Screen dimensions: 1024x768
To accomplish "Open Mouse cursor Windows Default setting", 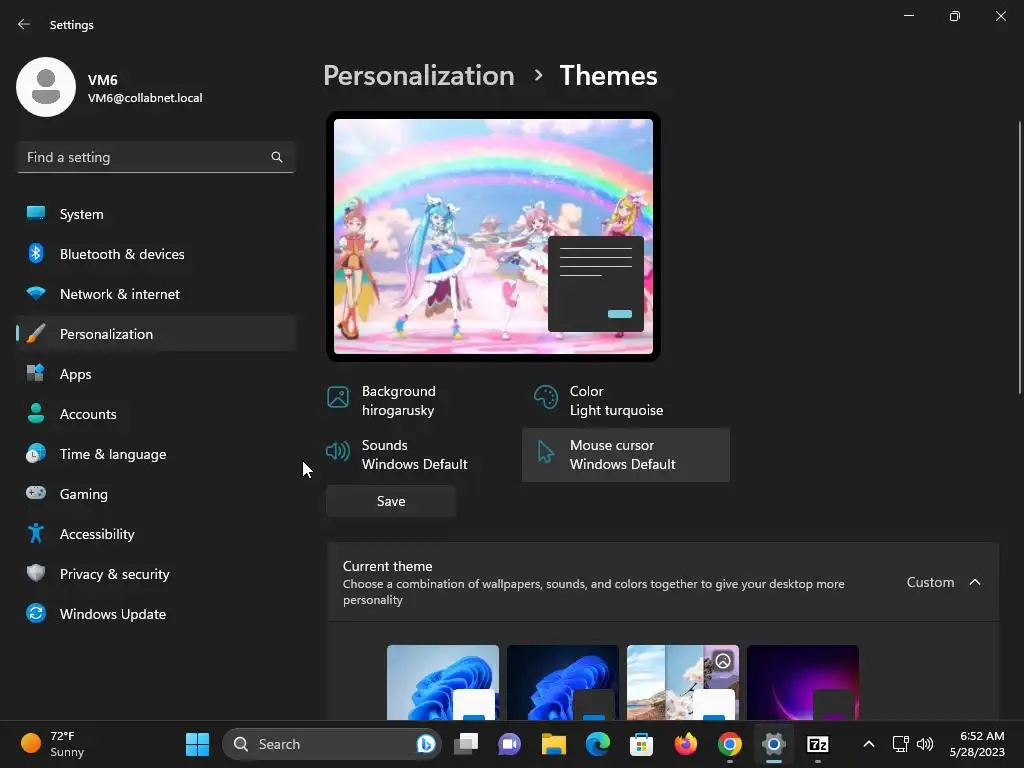I will [x=626, y=455].
